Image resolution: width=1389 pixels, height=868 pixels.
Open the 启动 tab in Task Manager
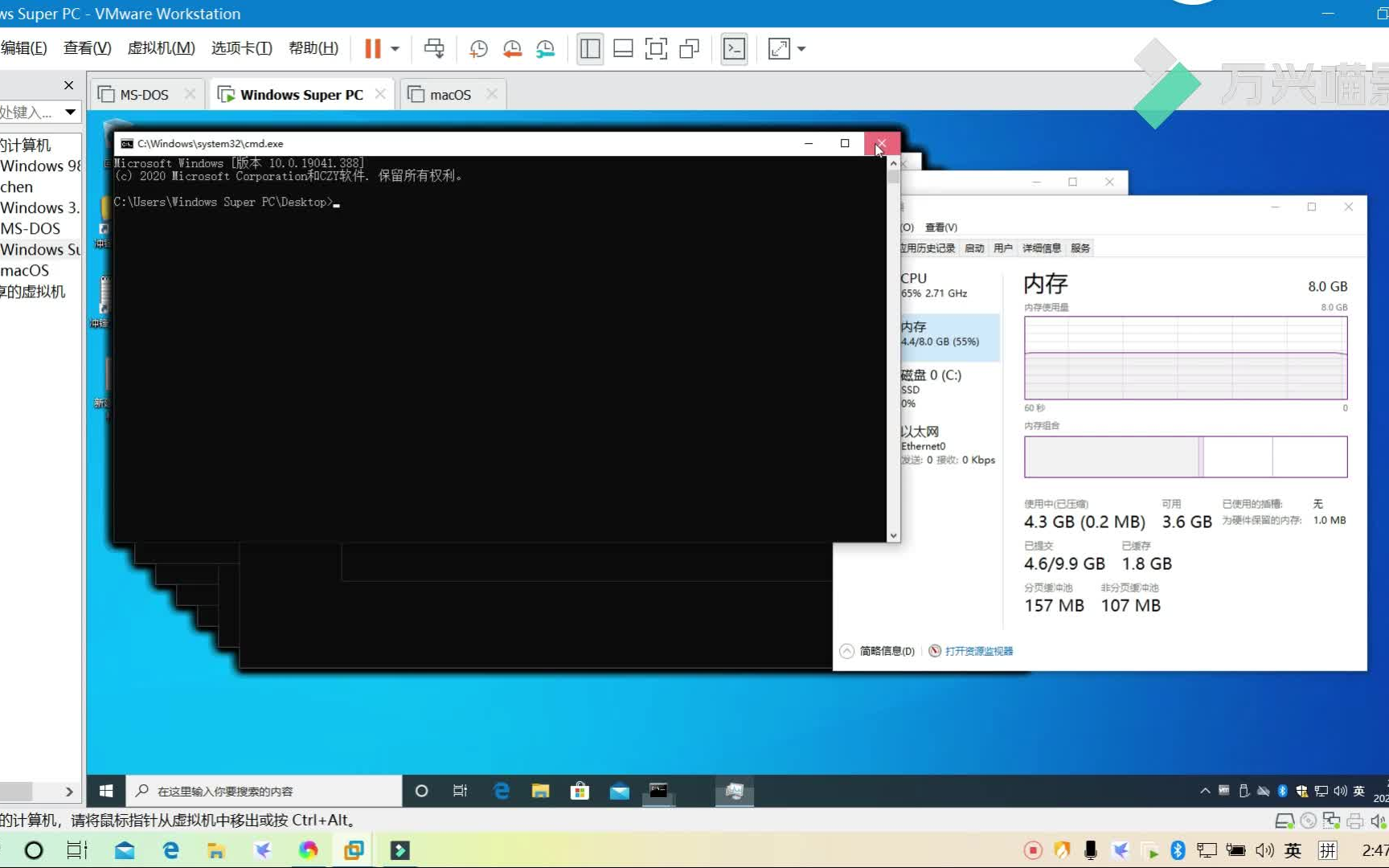tap(974, 248)
